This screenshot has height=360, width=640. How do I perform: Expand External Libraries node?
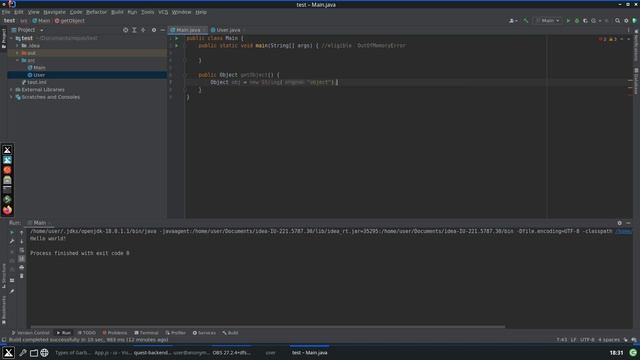[11, 90]
